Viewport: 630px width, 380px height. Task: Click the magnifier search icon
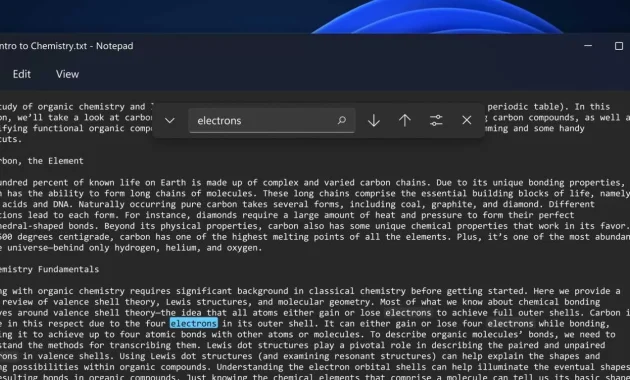click(342, 120)
